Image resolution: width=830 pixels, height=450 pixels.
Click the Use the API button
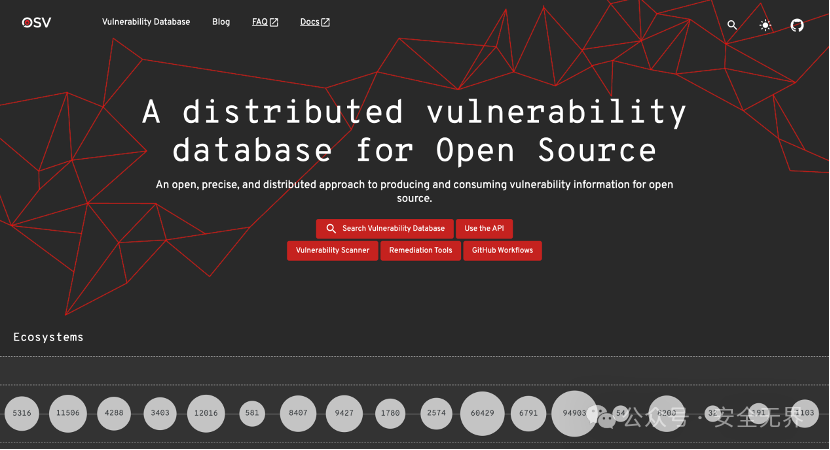click(x=484, y=229)
